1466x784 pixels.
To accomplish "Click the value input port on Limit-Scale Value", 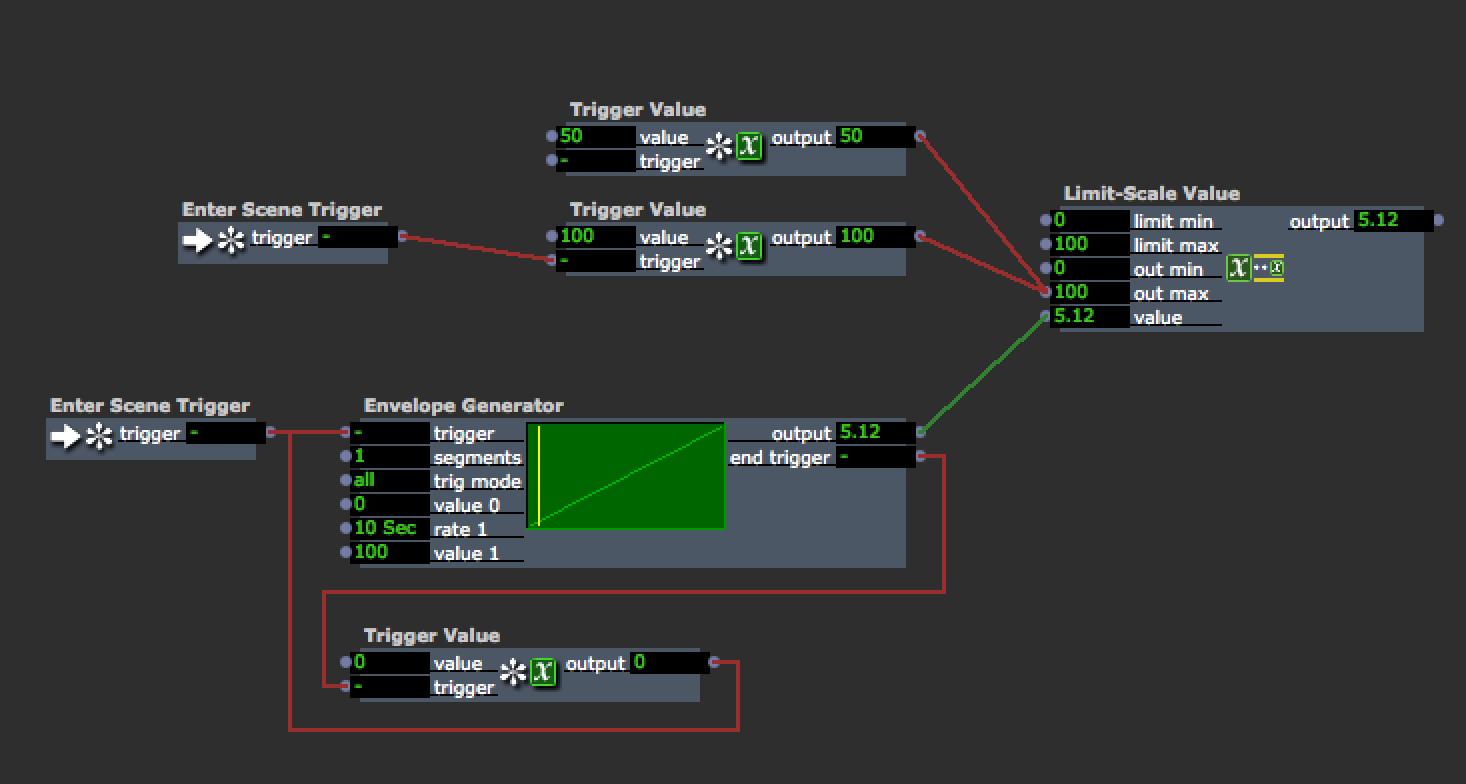I will tap(1046, 316).
